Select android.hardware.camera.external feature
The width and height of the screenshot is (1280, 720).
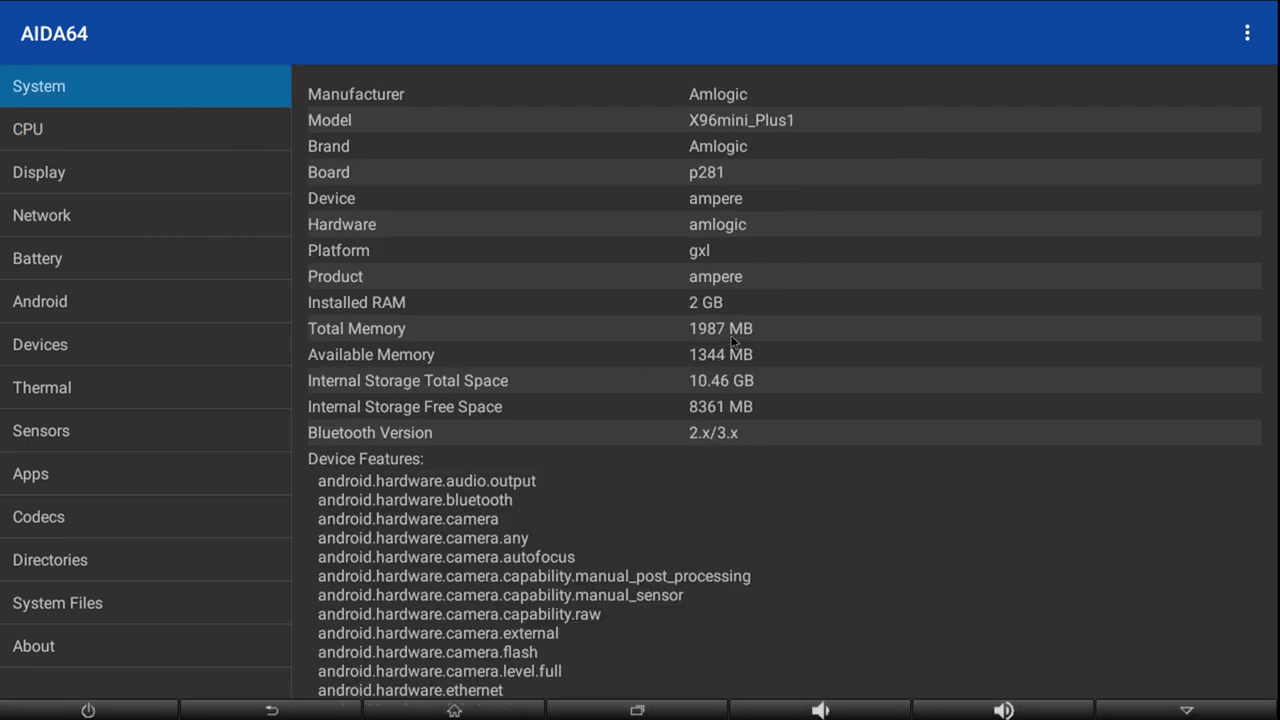click(438, 633)
